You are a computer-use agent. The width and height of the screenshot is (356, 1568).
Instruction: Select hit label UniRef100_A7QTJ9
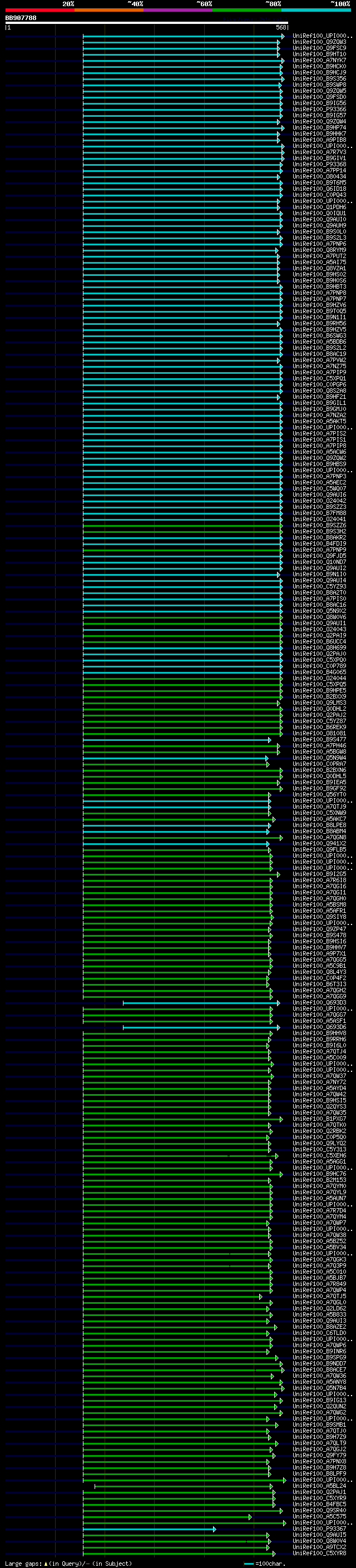tap(319, 807)
